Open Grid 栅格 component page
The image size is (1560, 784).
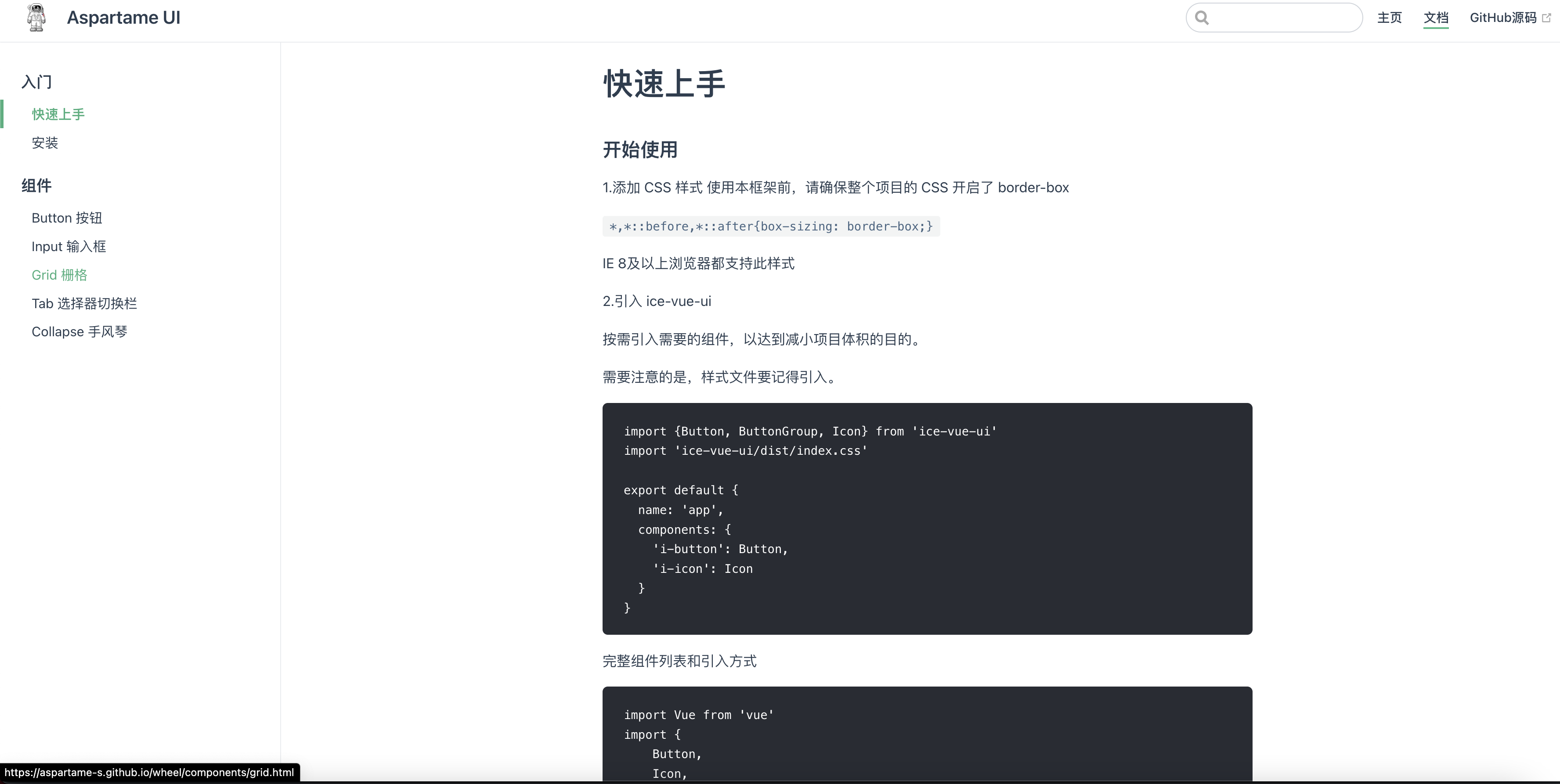[x=59, y=275]
